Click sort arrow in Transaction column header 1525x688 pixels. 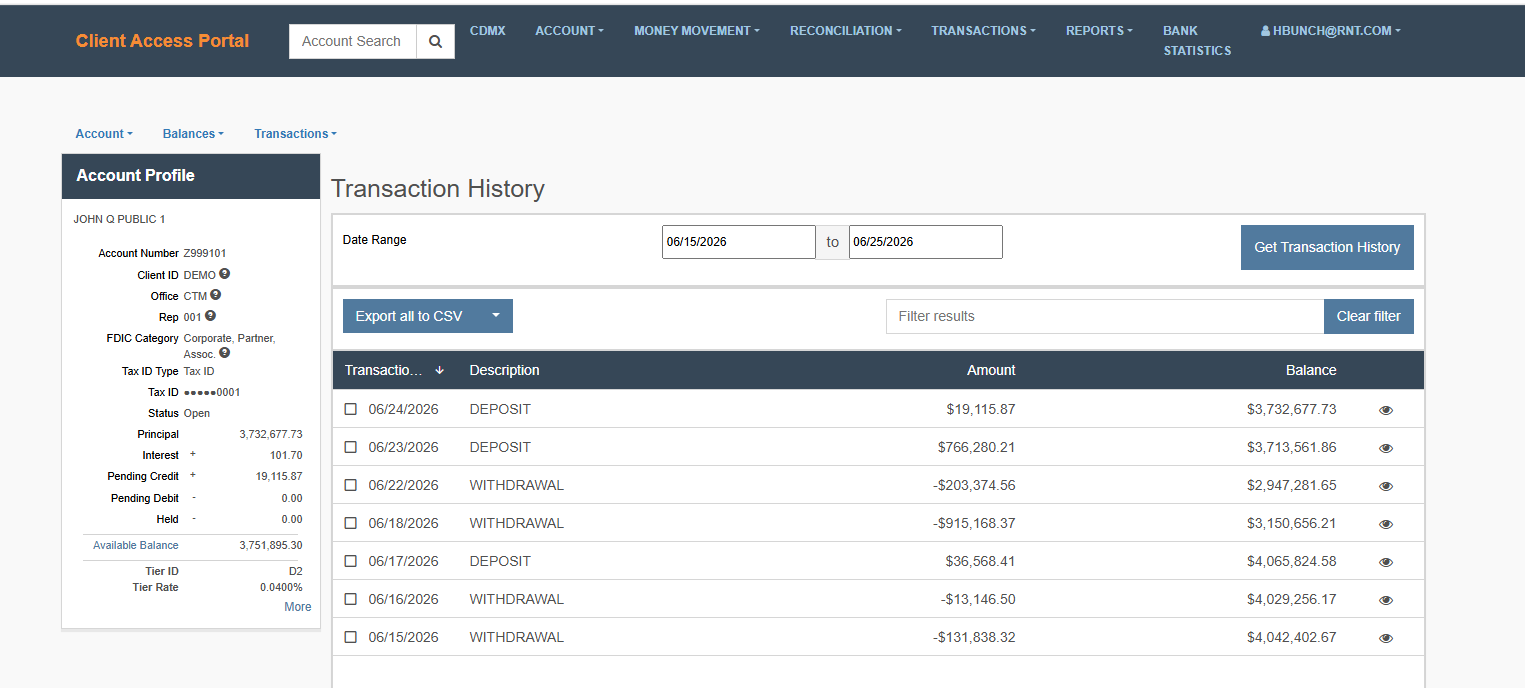pyautogui.click(x=439, y=370)
